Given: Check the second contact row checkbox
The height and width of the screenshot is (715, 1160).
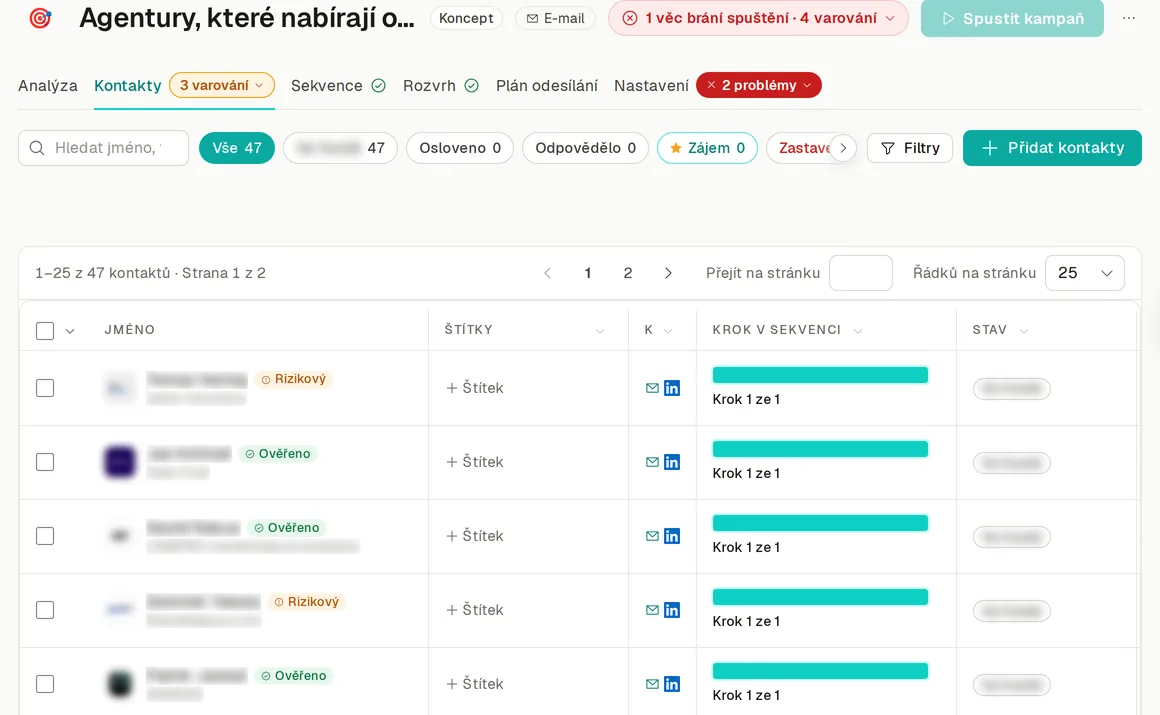Looking at the screenshot, I should tap(45, 462).
